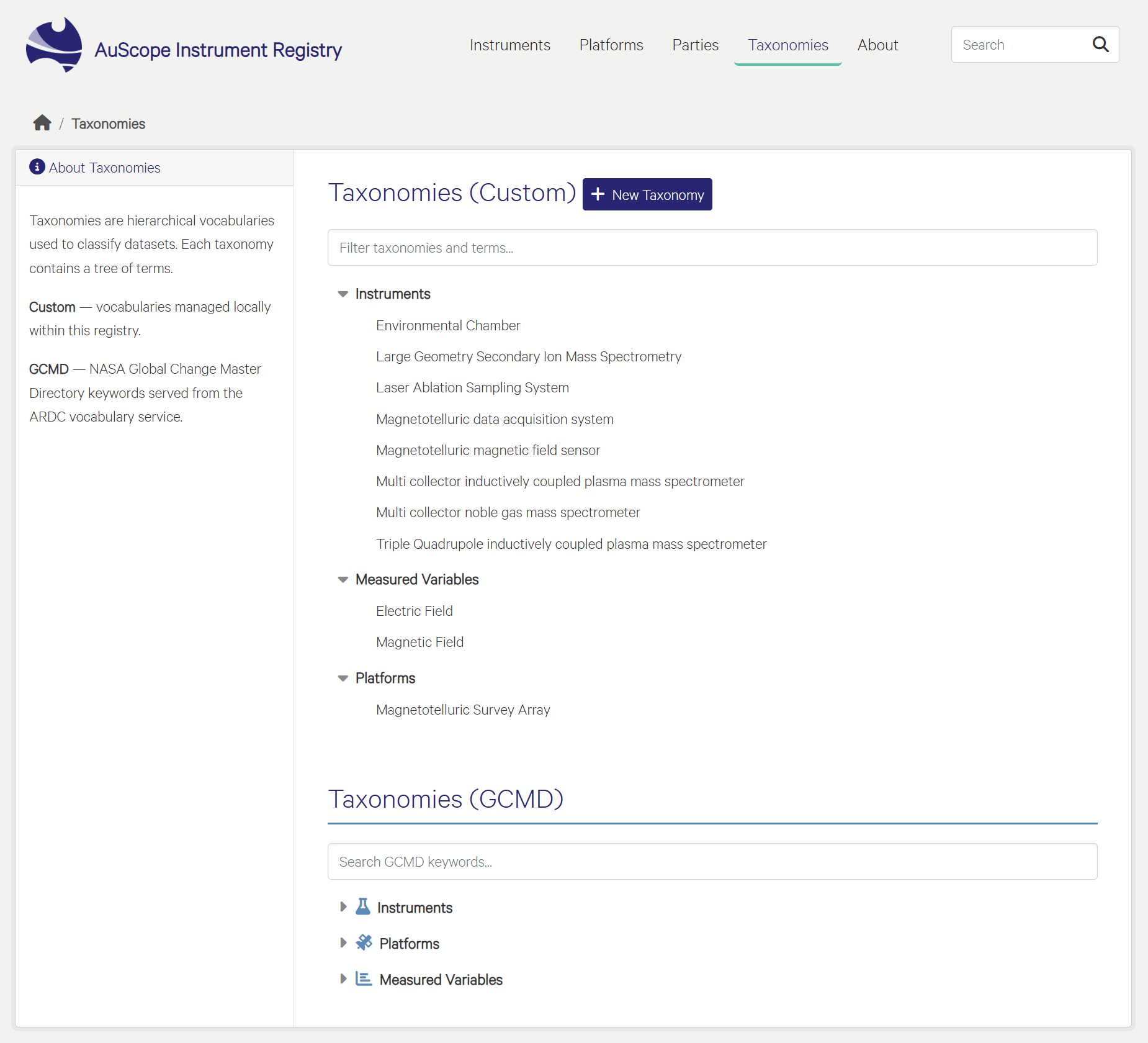Viewport: 1148px width, 1043px height.
Task: Collapse the custom Platforms taxonomy
Action: [343, 679]
